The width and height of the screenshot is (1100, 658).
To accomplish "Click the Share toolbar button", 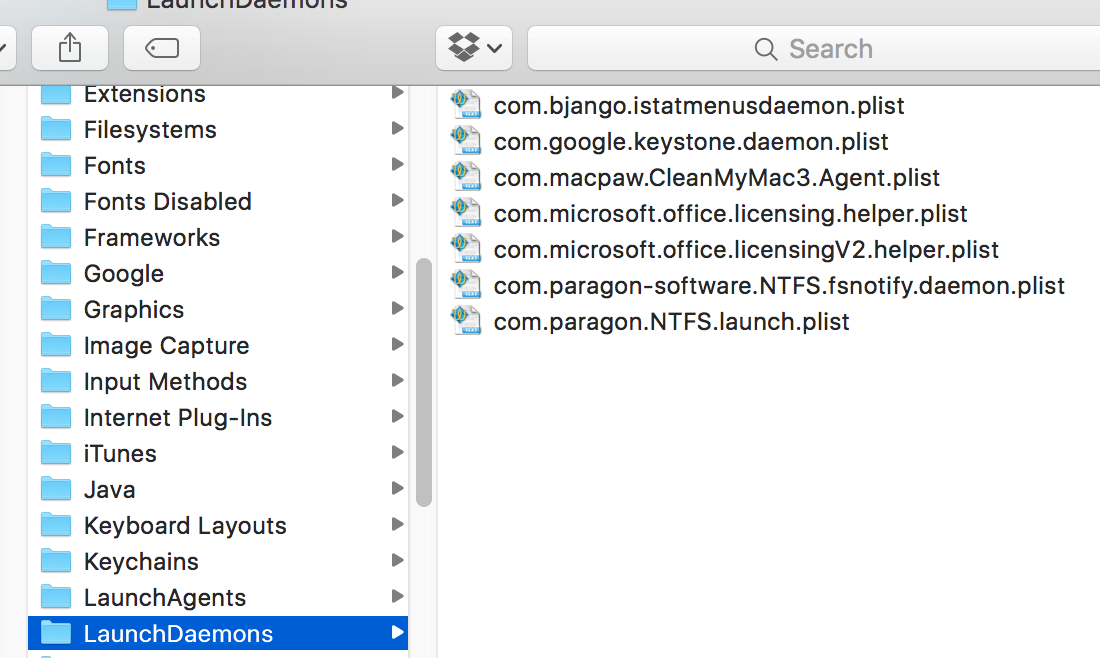I will coord(69,47).
